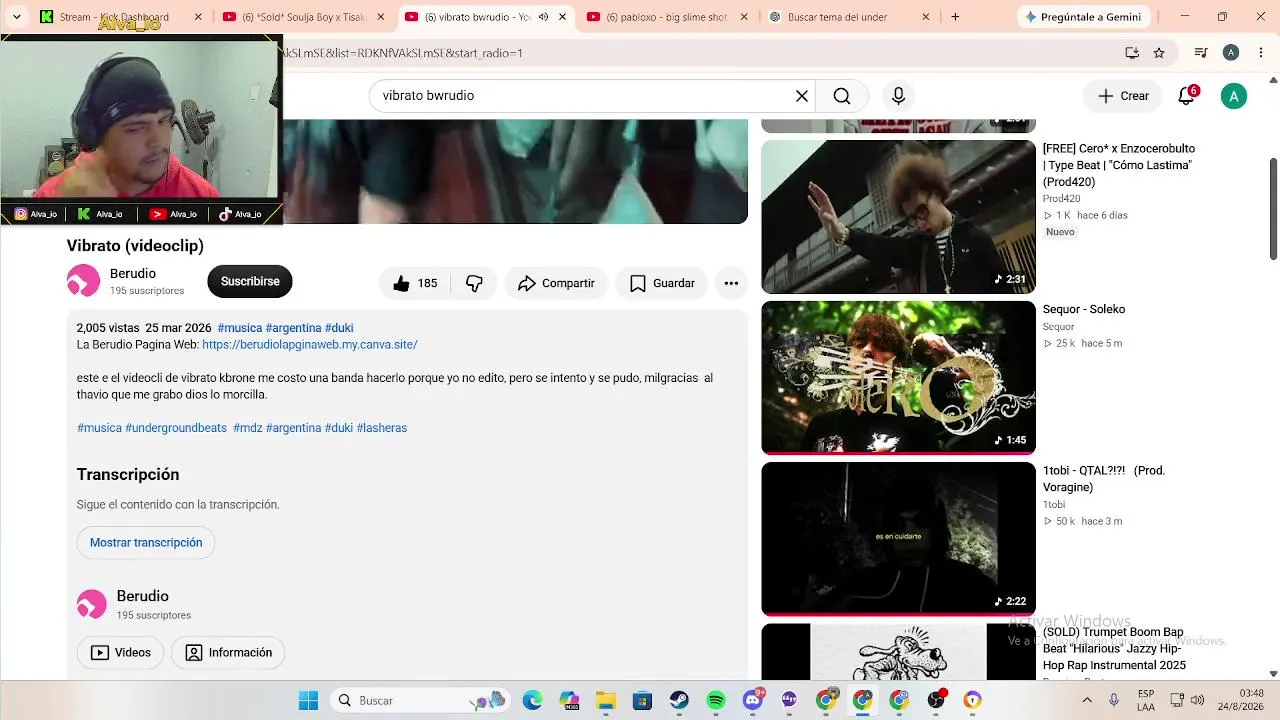Open Chrome media controls icon
The image size is (1280, 720).
click(x=1202, y=53)
